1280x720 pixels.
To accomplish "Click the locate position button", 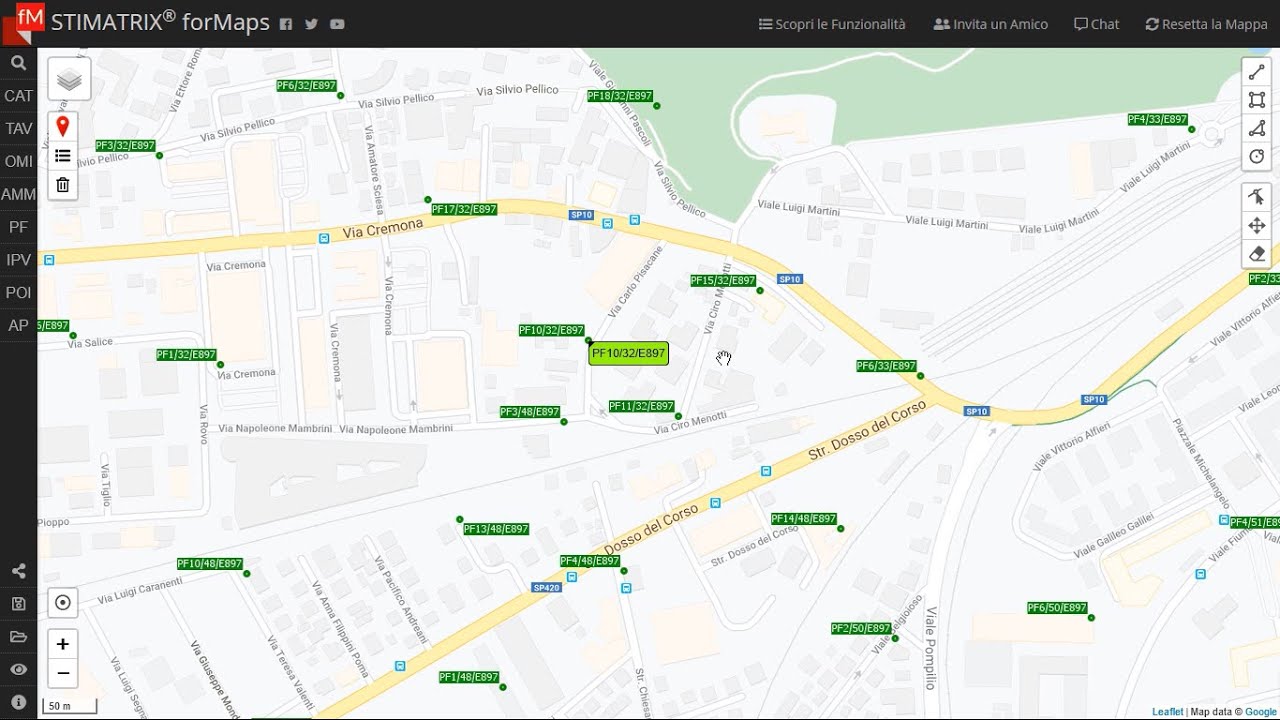I will point(62,603).
